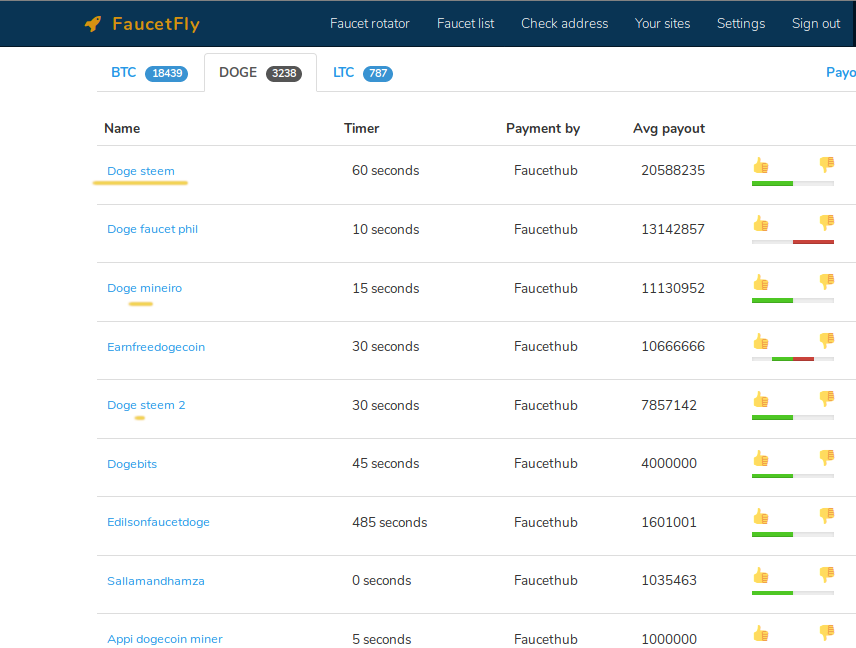856x648 pixels.
Task: Upvote Earnfreedogecoin with thumbs up
Action: pyautogui.click(x=761, y=342)
